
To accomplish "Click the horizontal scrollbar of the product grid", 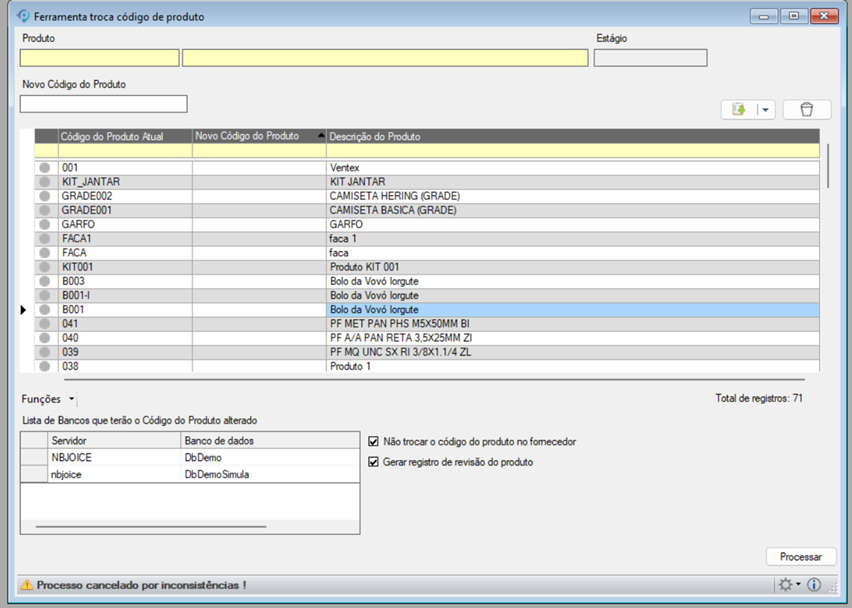I will [434, 379].
